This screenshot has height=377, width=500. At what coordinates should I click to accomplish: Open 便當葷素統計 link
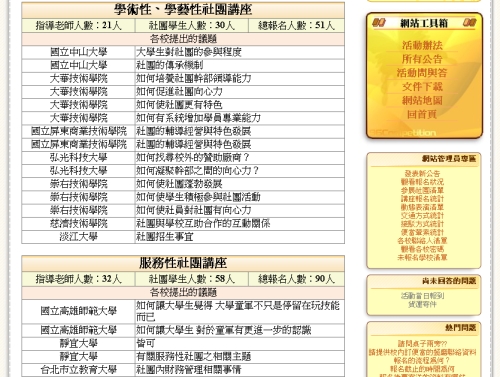point(422,232)
